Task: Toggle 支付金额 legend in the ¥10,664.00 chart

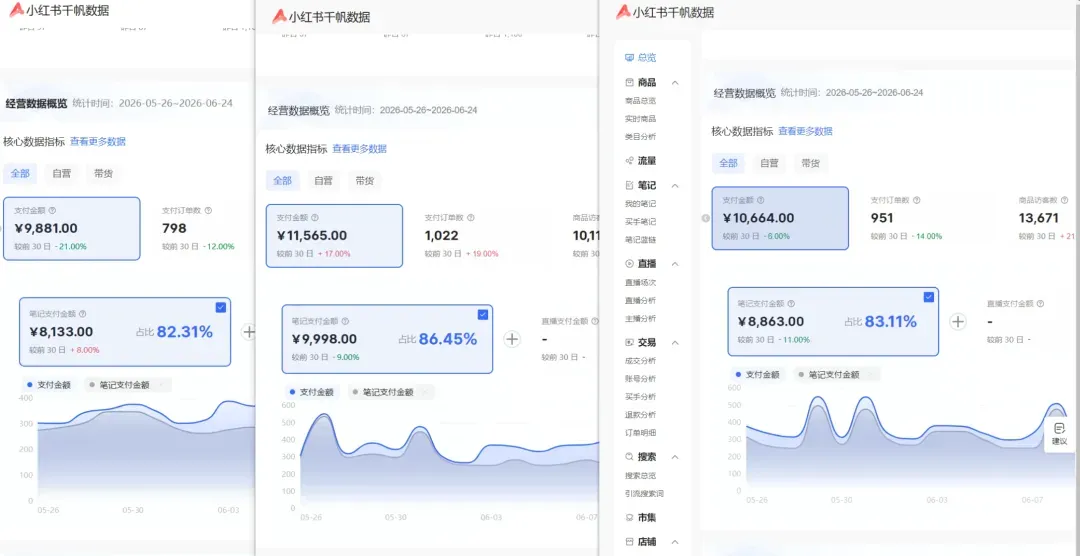Action: click(x=757, y=375)
